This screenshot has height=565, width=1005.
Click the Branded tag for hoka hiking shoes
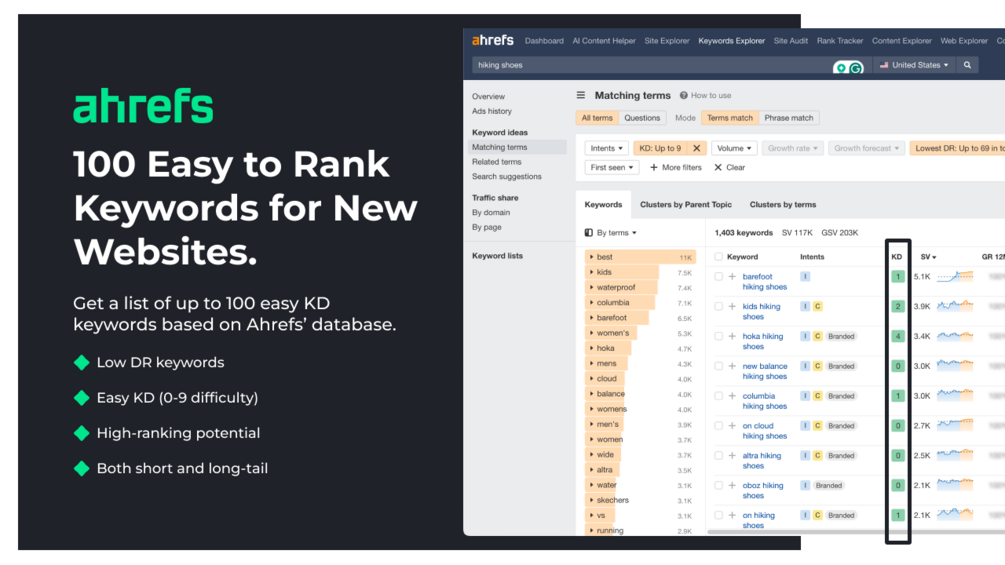841,336
